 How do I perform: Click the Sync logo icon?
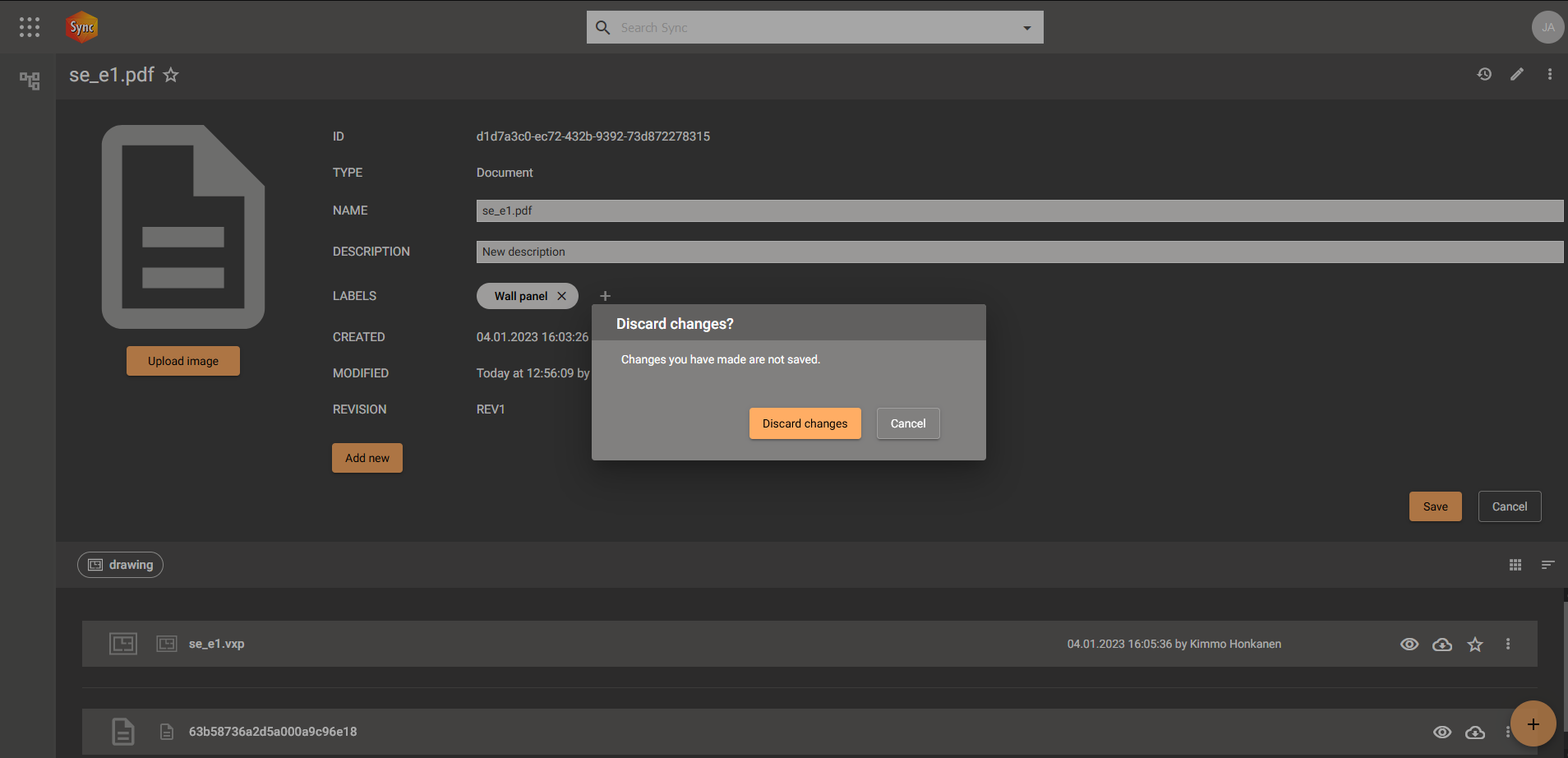[81, 27]
